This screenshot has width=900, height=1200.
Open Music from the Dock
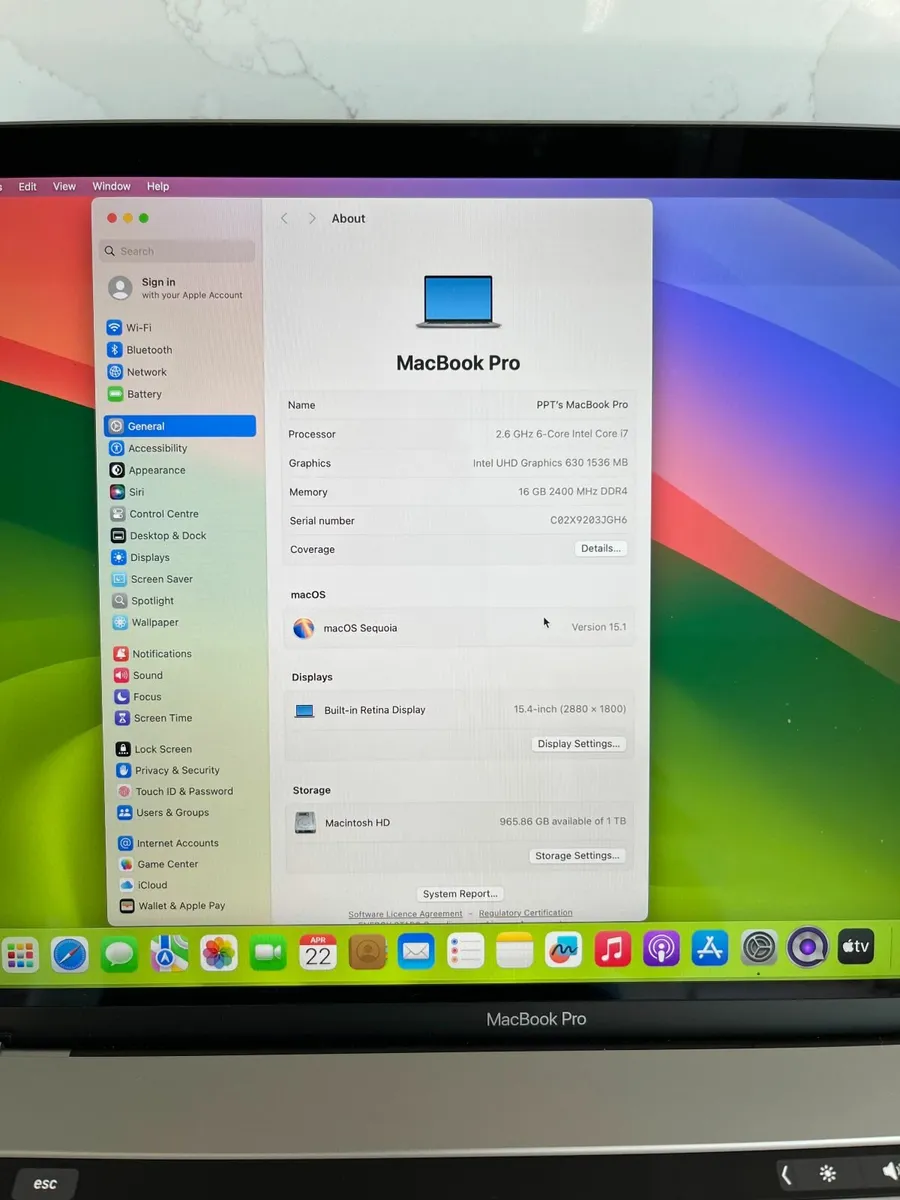612,949
